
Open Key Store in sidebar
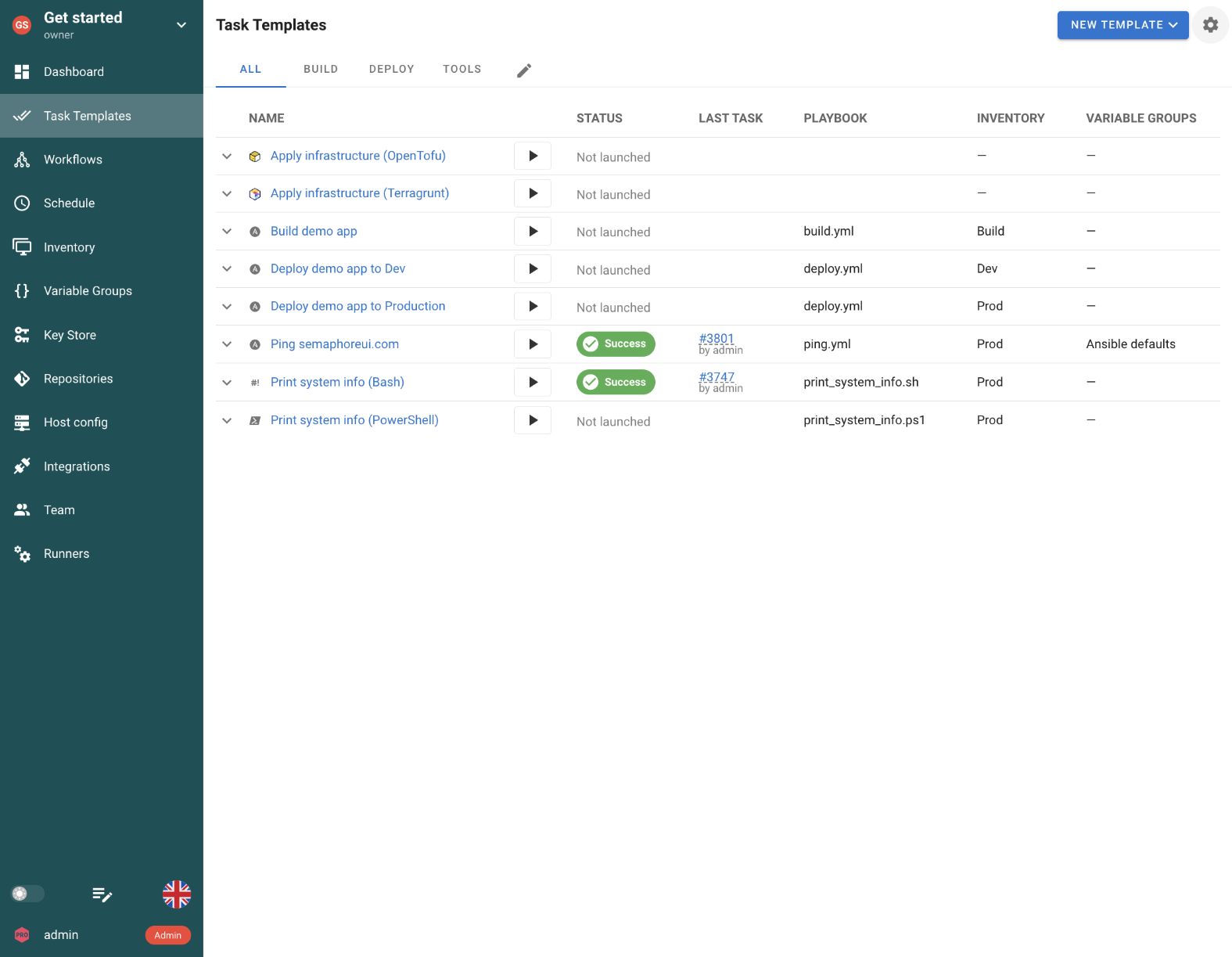click(x=102, y=335)
